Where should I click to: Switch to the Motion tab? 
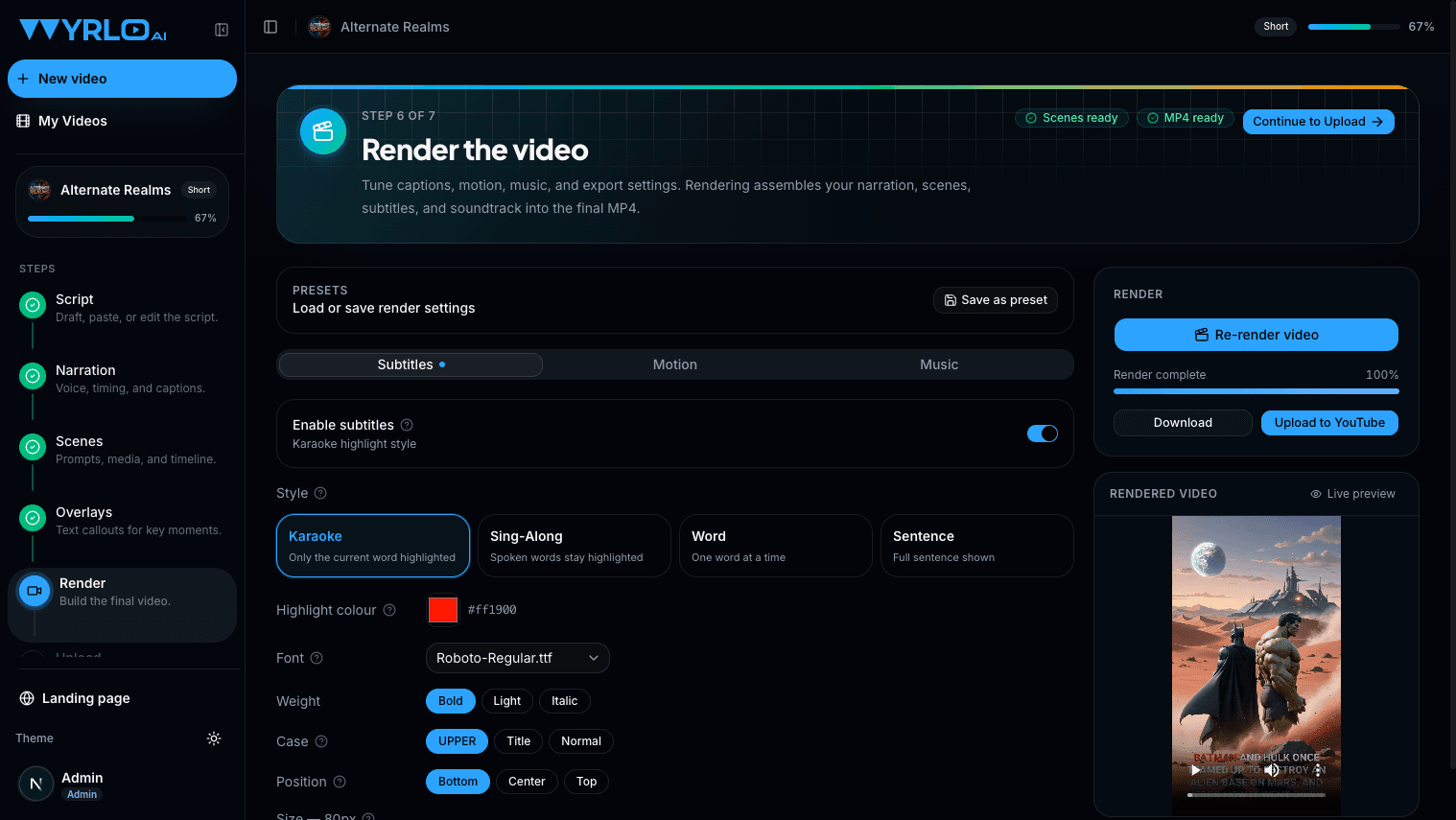(675, 364)
